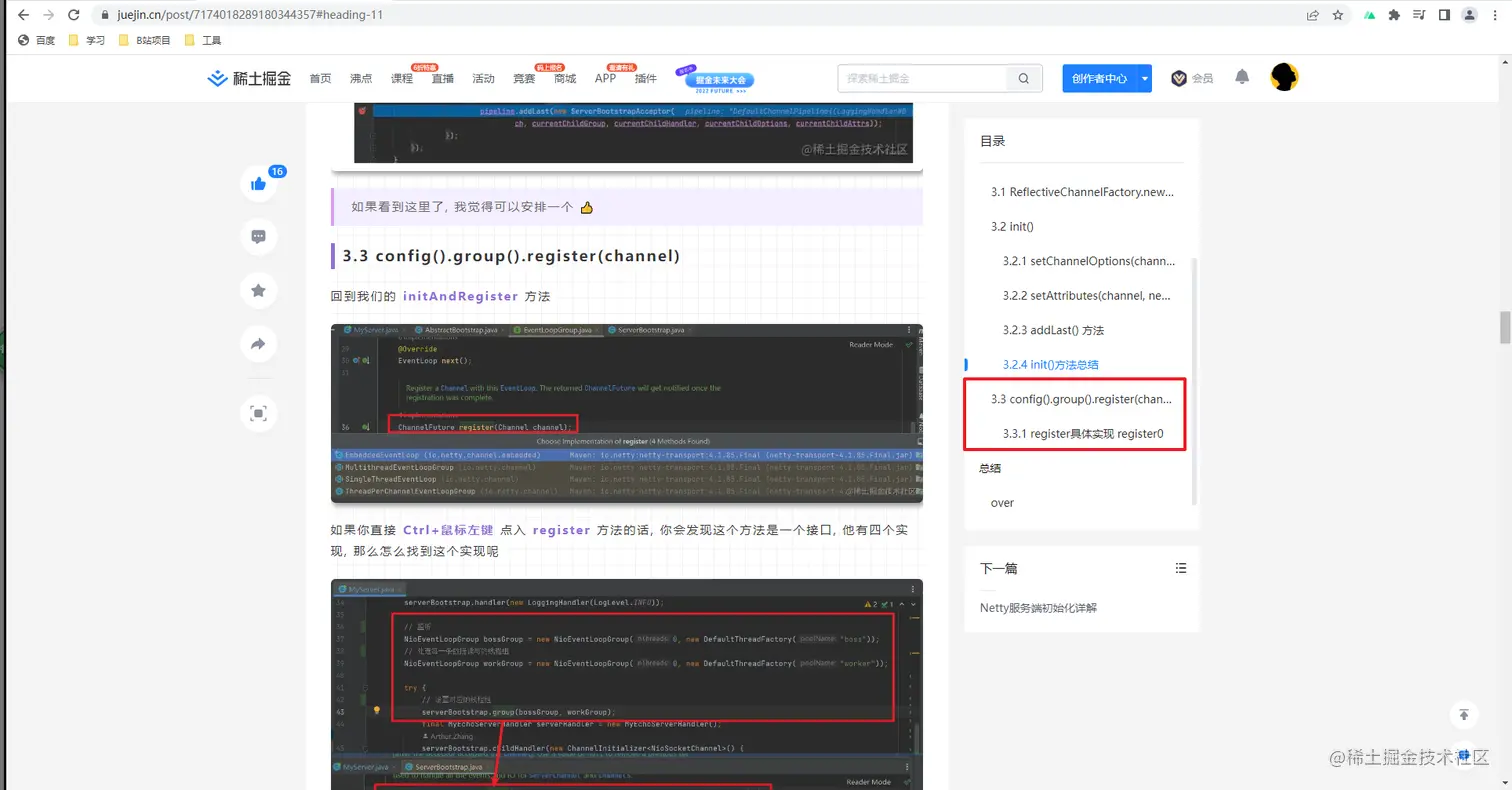
Task: Open the green Nuxt extension icon
Action: pos(1369,15)
